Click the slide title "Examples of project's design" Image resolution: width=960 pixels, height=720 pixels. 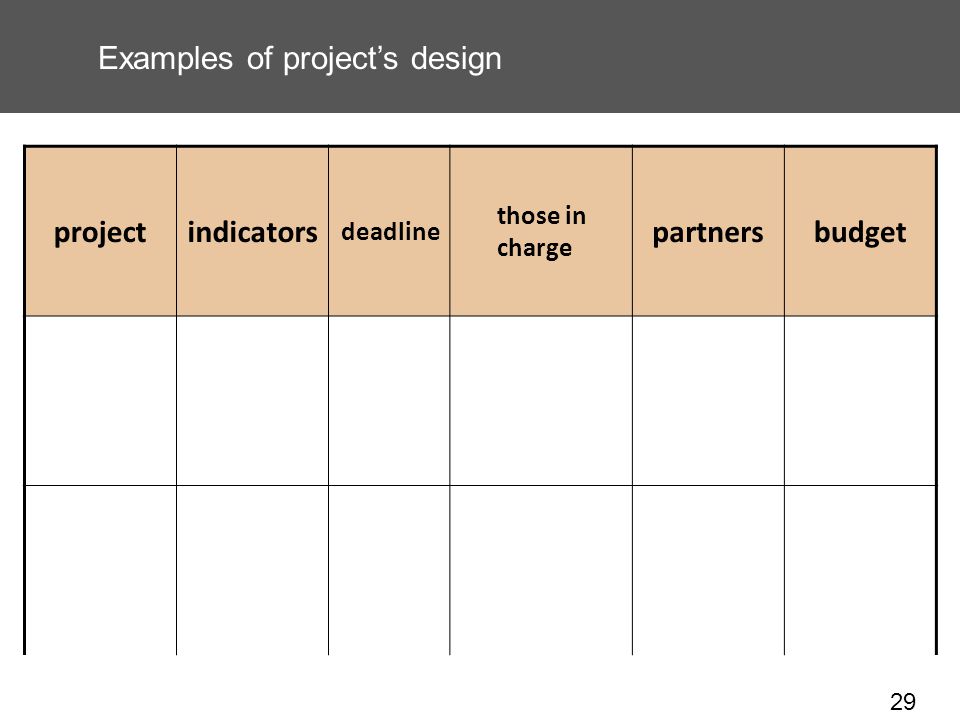300,59
